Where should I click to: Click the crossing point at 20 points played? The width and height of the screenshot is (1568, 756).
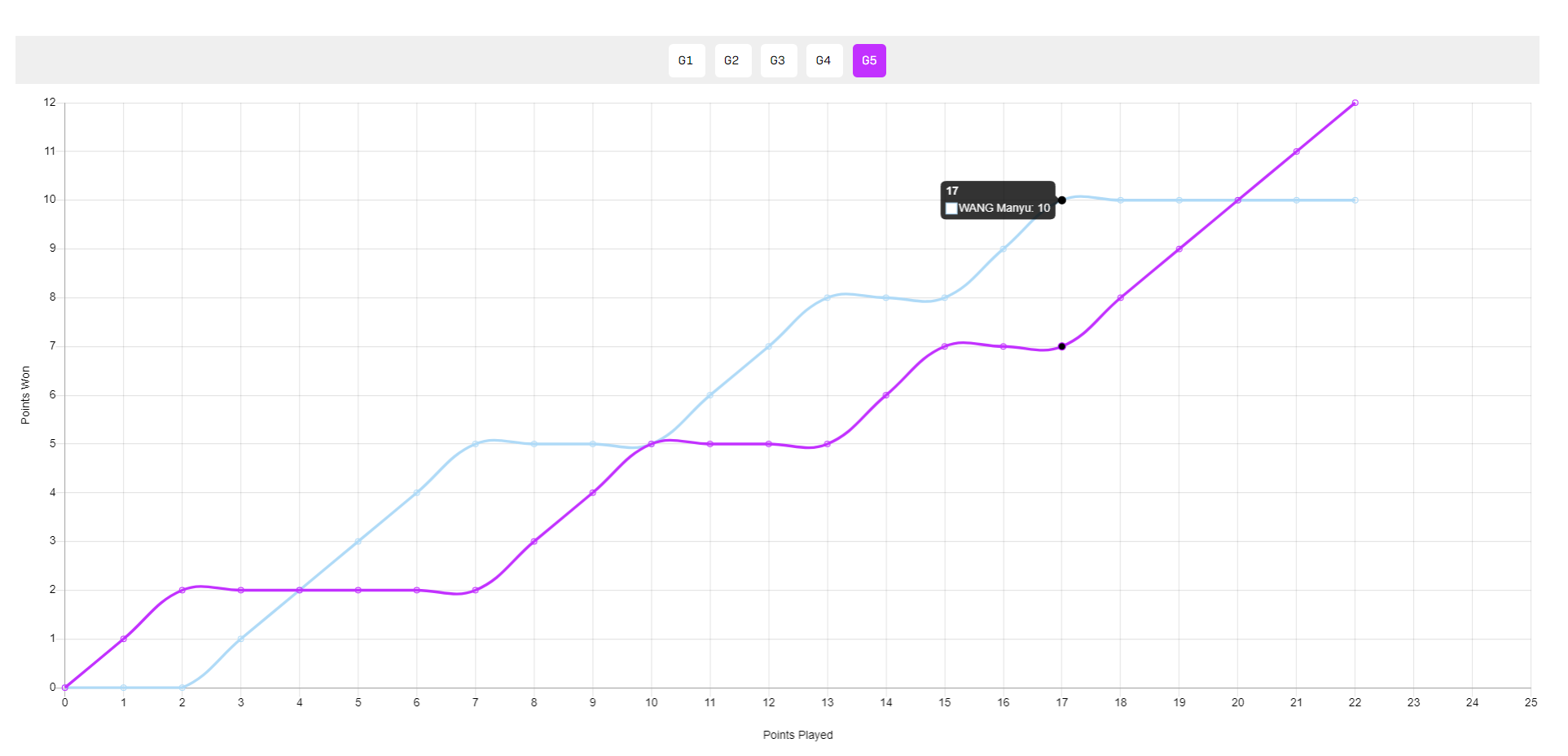pyautogui.click(x=1237, y=200)
